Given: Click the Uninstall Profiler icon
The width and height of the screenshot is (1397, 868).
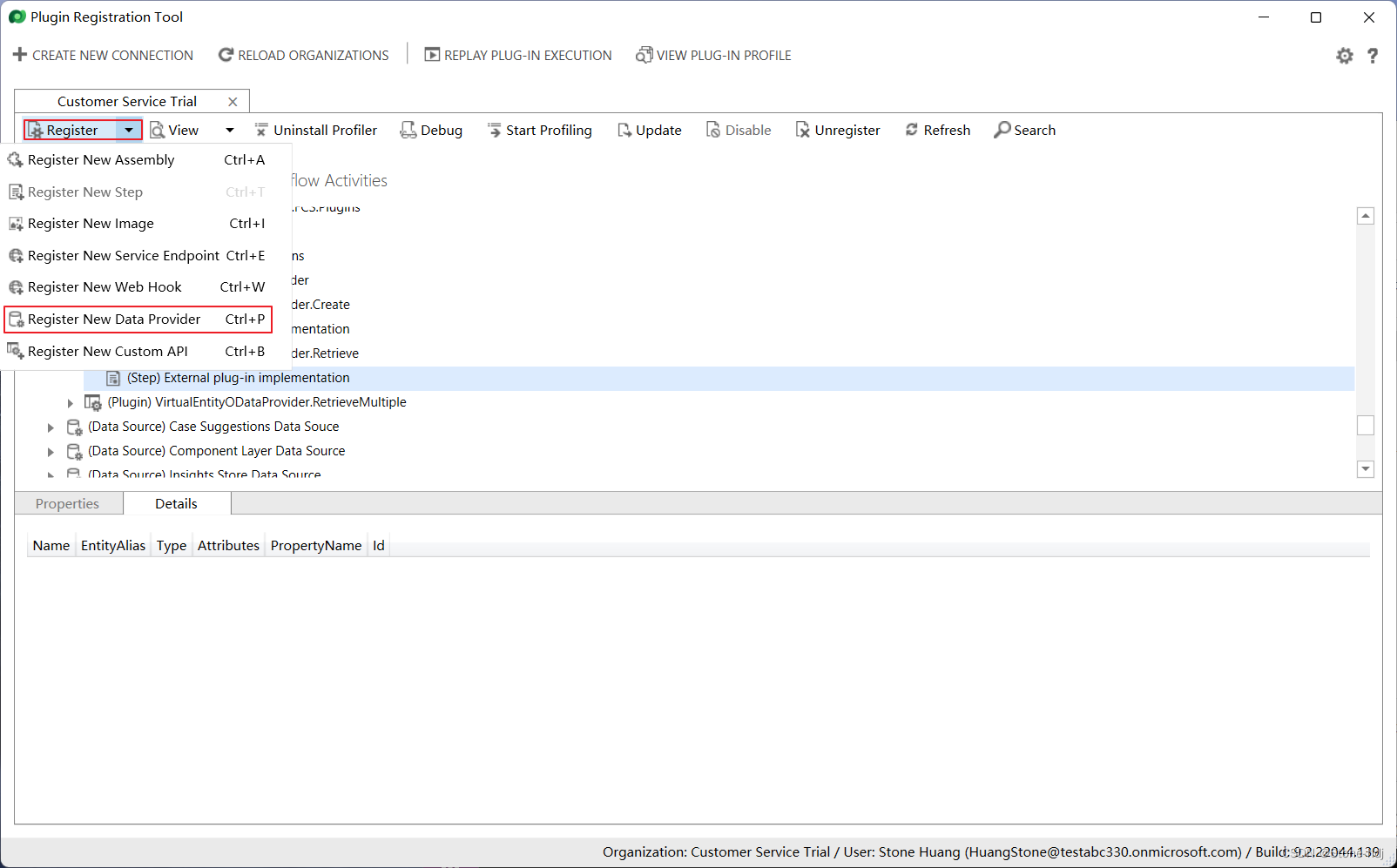Looking at the screenshot, I should (261, 130).
